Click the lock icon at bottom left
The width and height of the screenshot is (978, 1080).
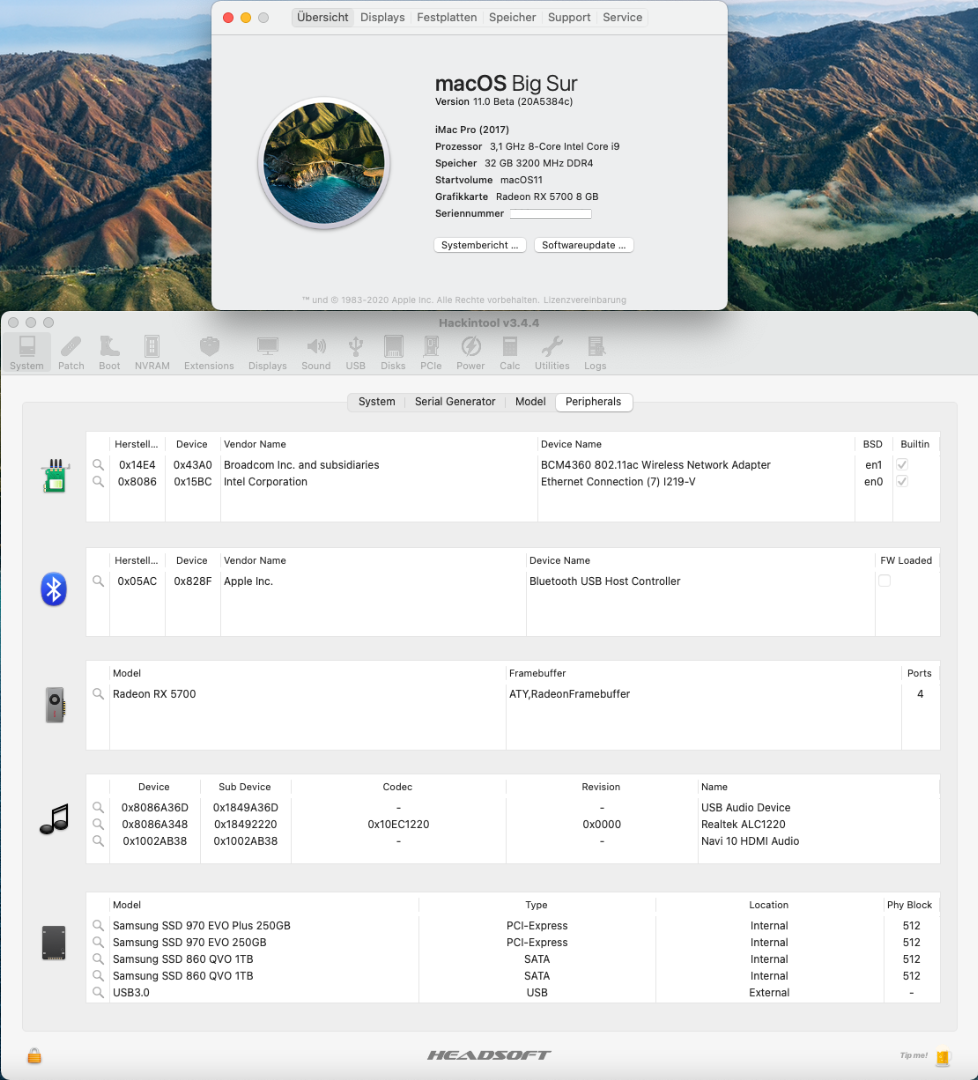point(34,1056)
